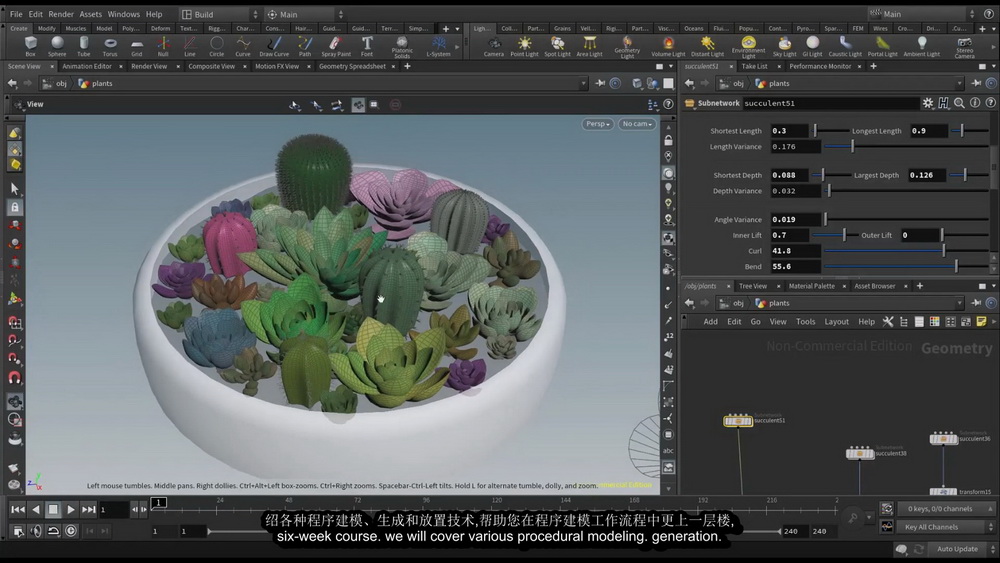Open the Persp viewport dropdown
This screenshot has width=1000, height=563.
click(x=598, y=124)
